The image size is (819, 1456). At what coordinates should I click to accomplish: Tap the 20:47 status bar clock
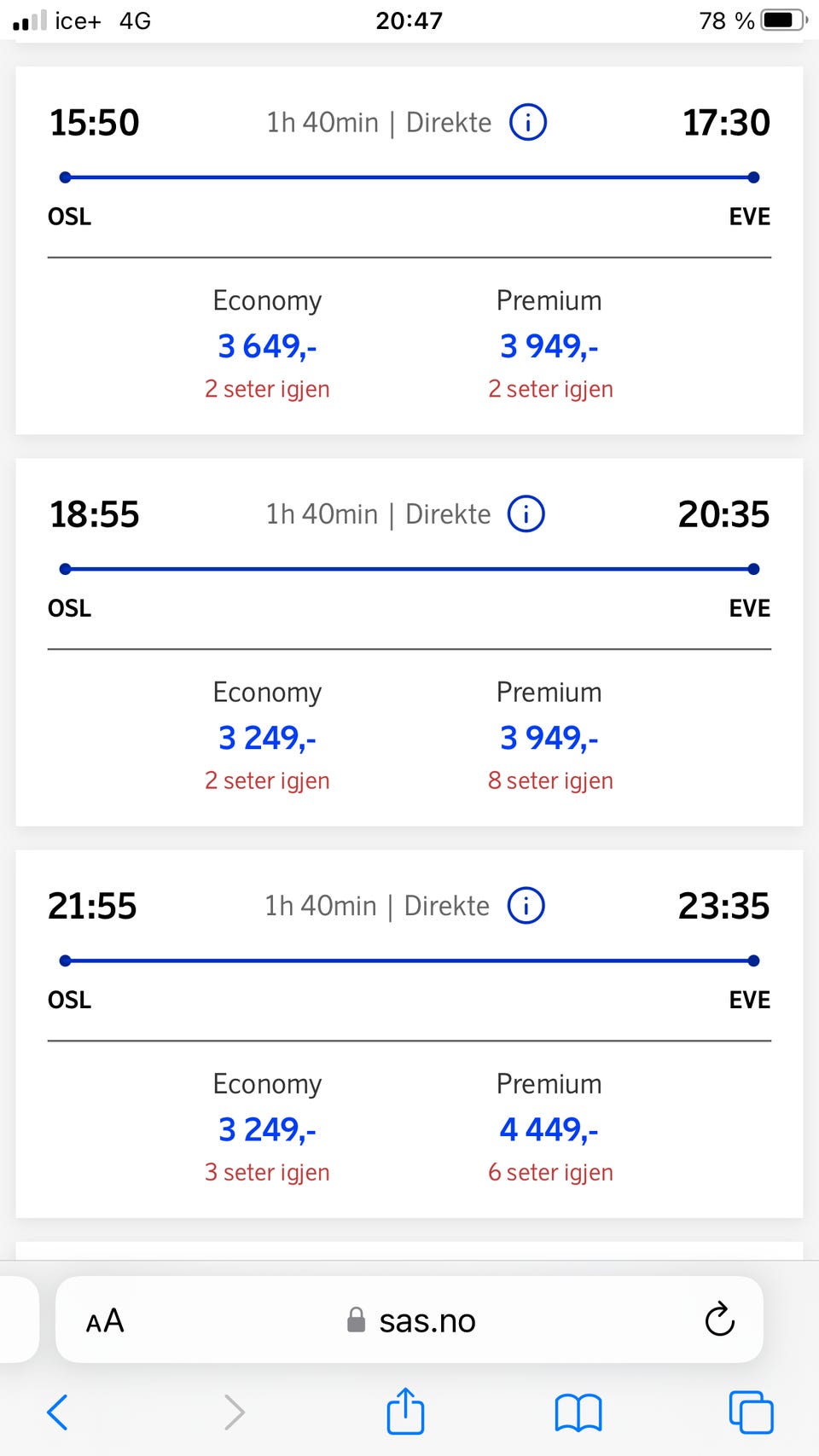409,20
